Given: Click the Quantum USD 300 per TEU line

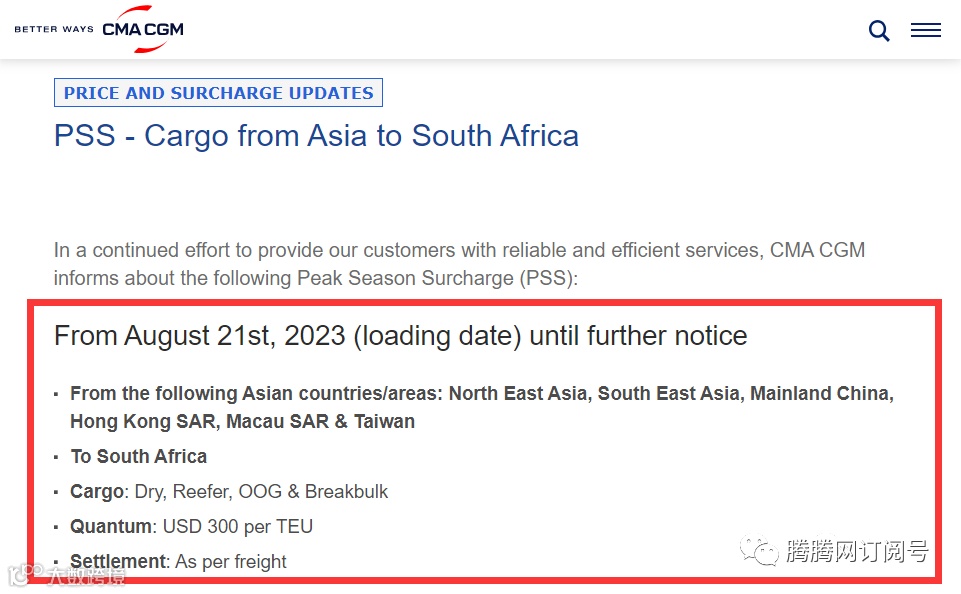Looking at the screenshot, I should point(191,526).
